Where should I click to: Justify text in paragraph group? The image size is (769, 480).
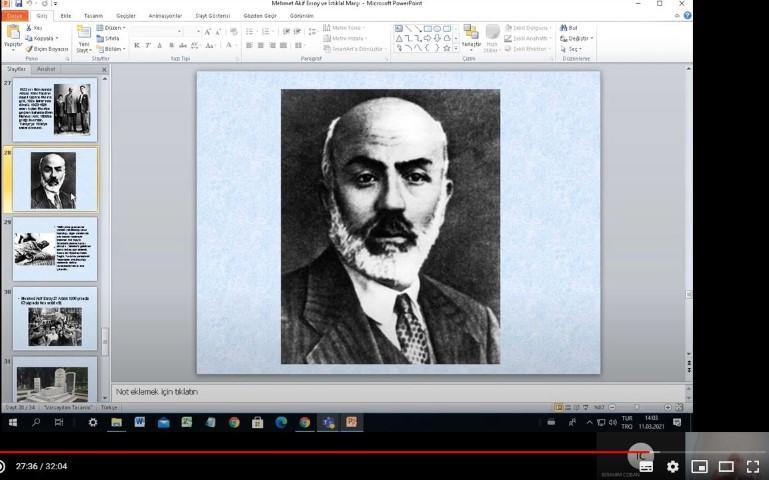point(283,45)
